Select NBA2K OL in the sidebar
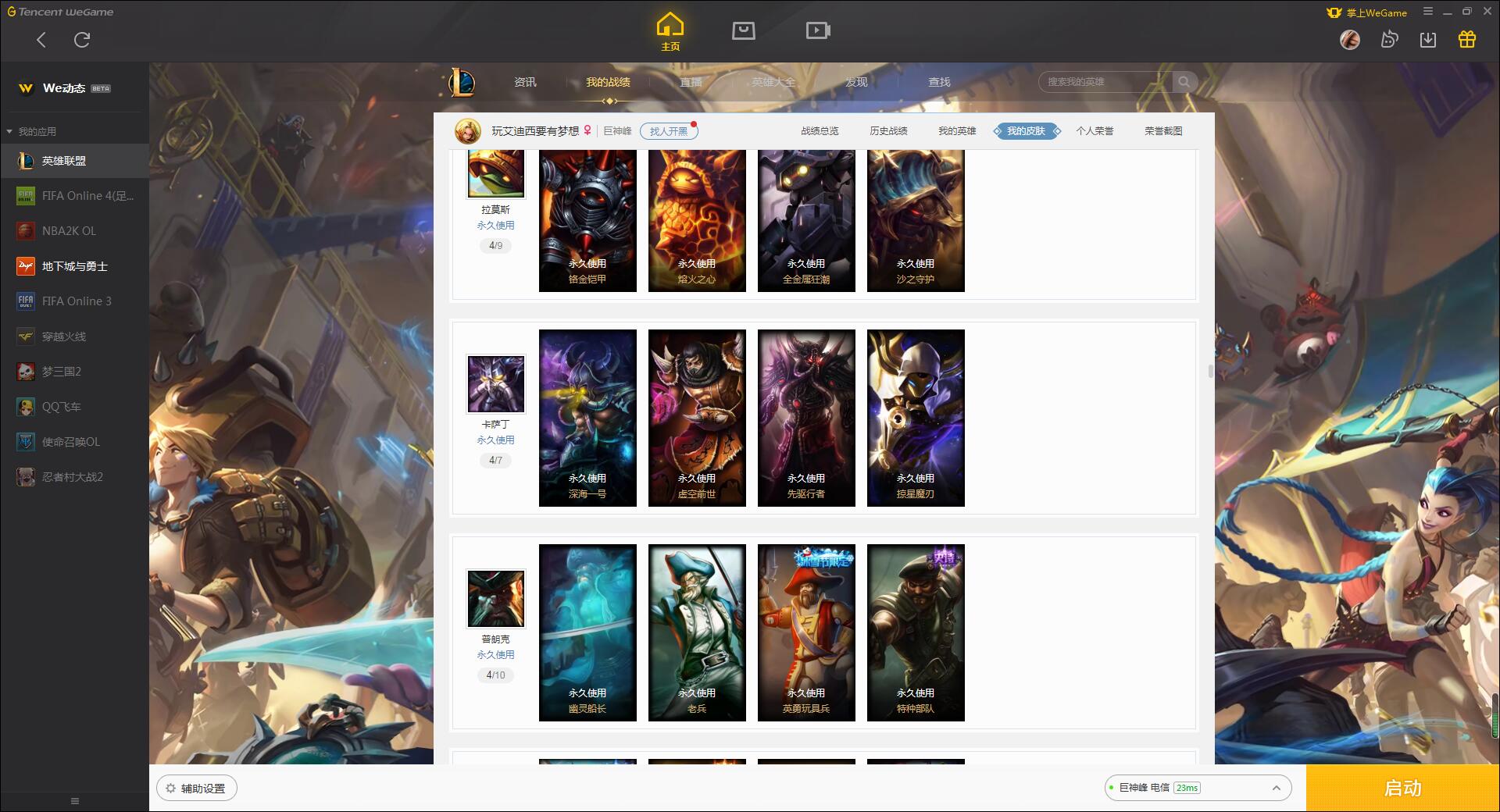The height and width of the screenshot is (812, 1500). tap(75, 231)
